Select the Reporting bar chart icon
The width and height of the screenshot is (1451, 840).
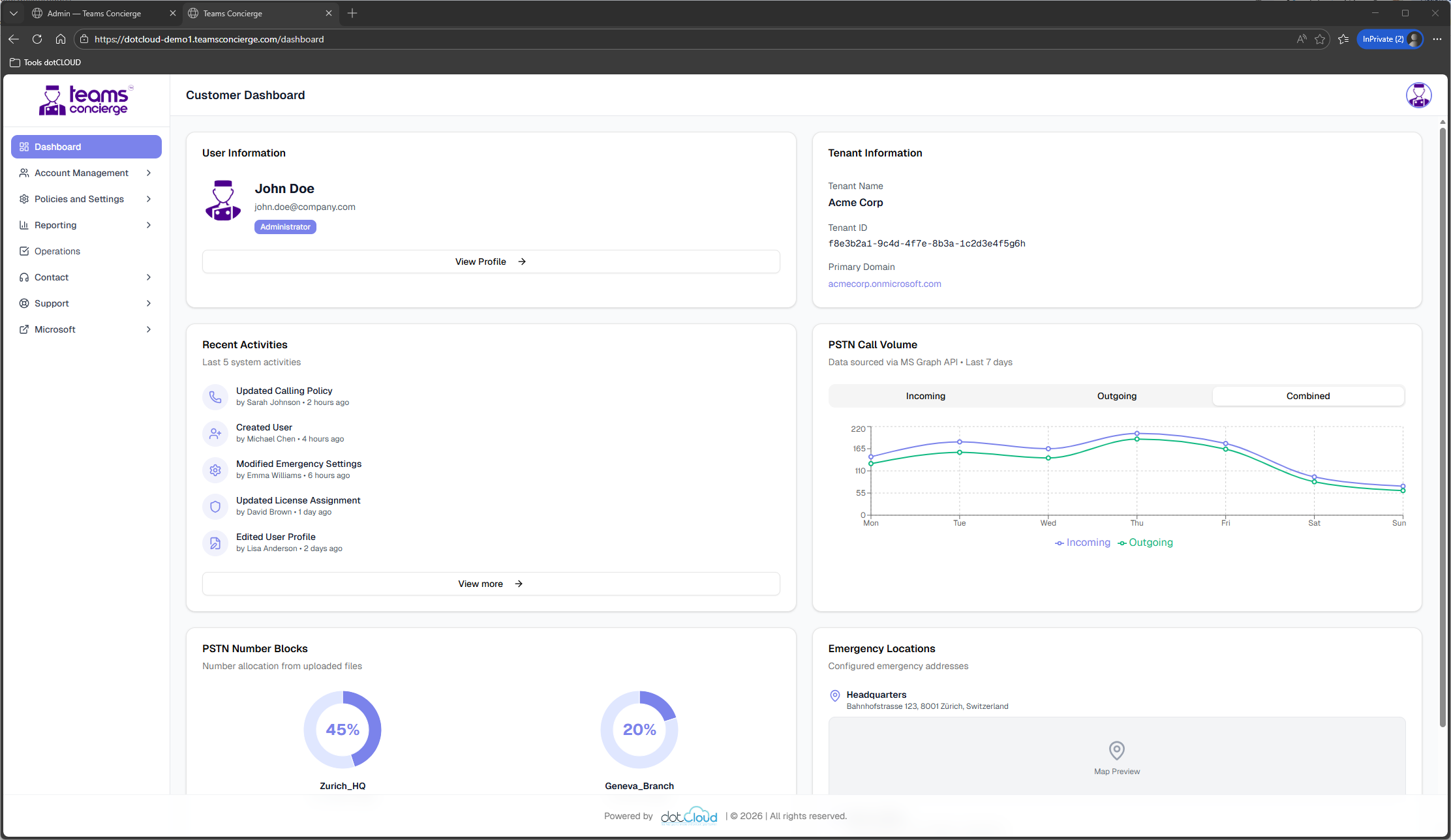point(23,225)
